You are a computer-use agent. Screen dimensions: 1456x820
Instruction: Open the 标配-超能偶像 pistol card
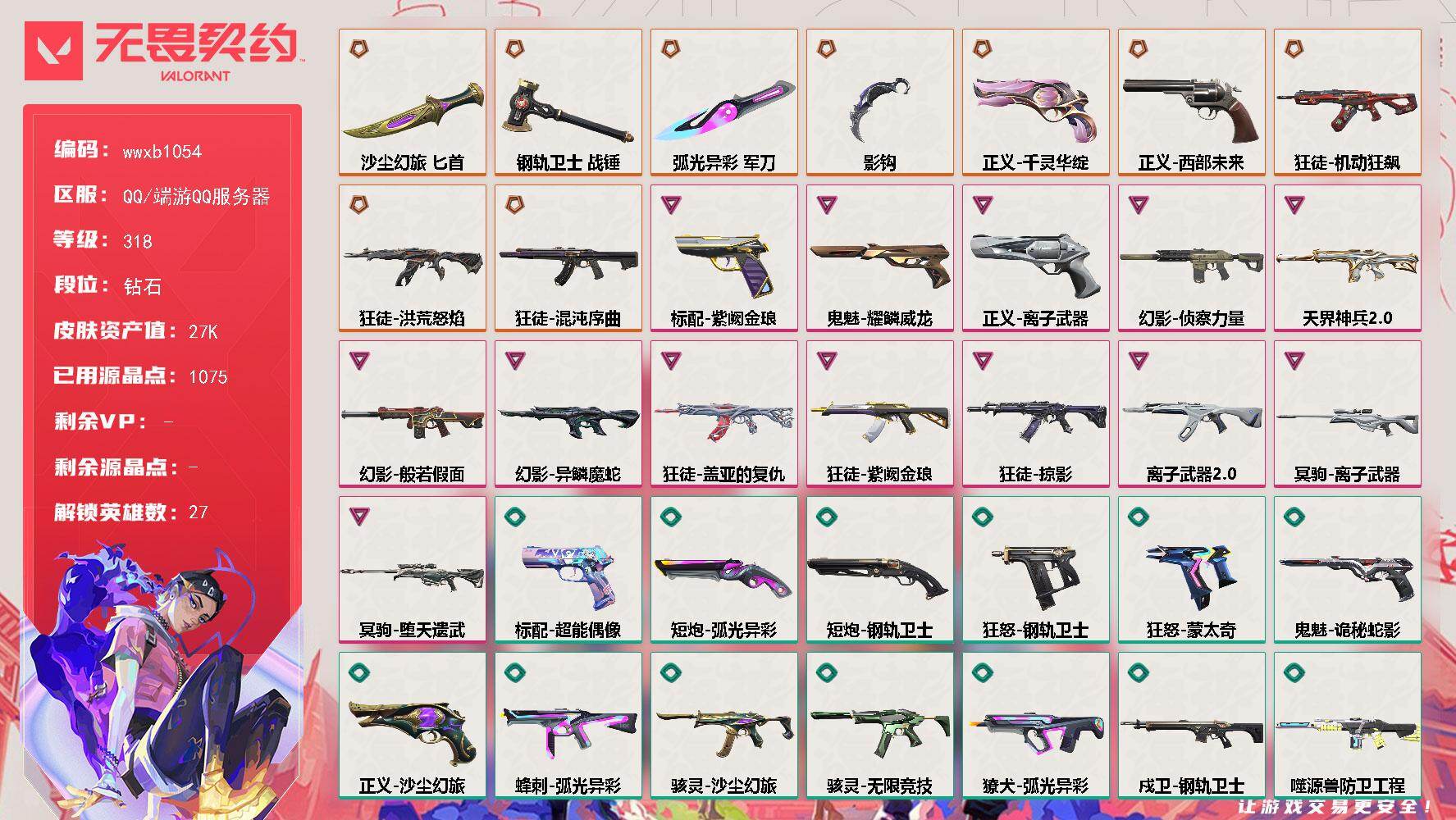tap(568, 570)
